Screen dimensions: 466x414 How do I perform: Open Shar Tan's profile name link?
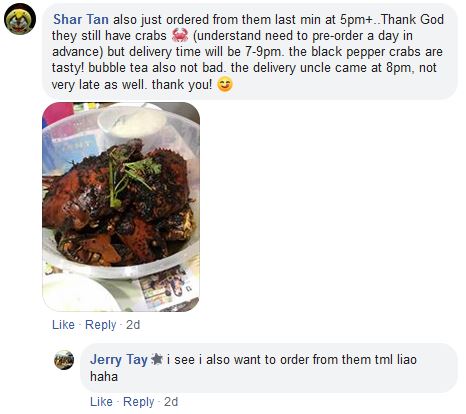(x=81, y=19)
